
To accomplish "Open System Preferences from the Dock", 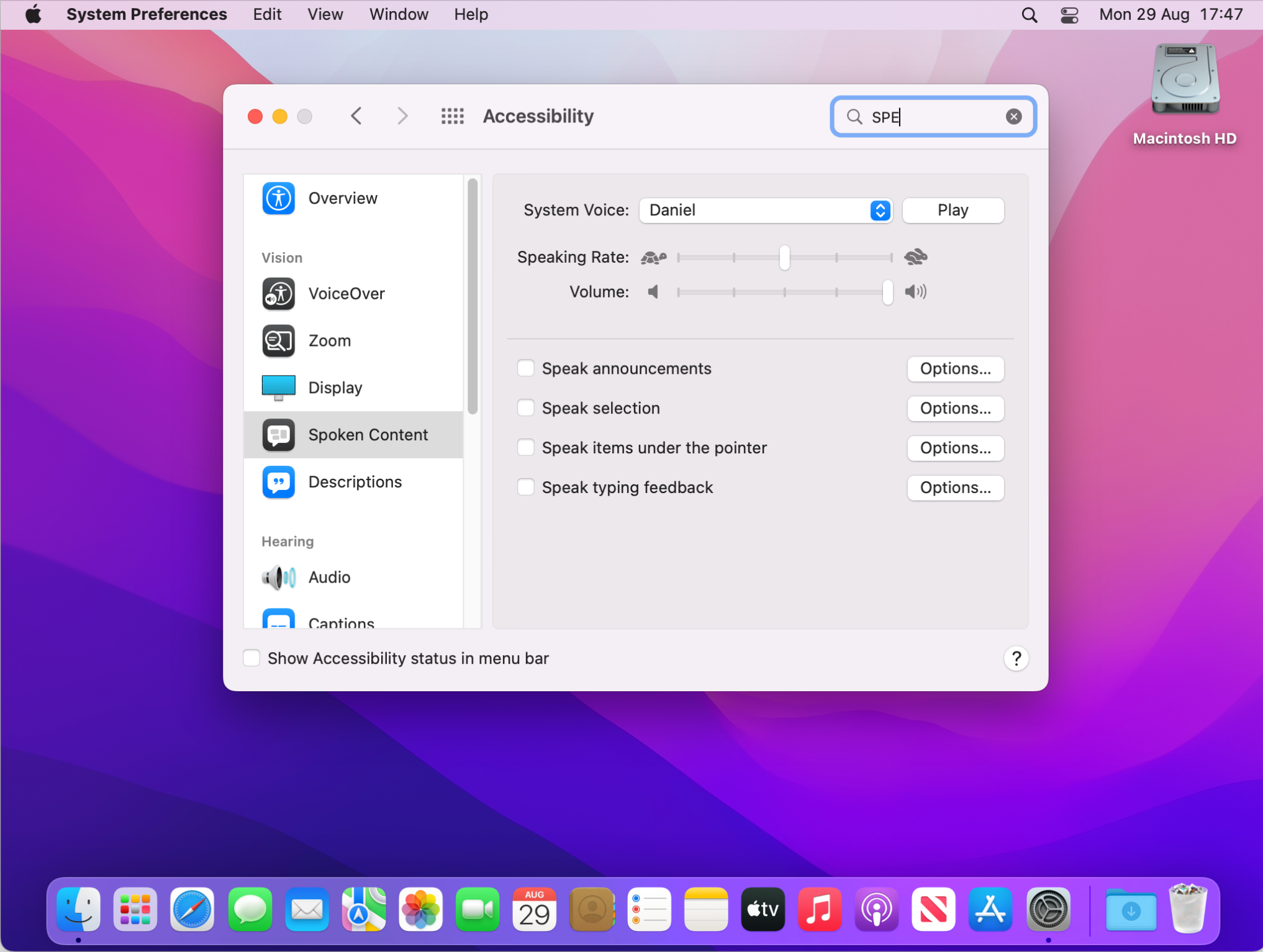I will point(1048,910).
